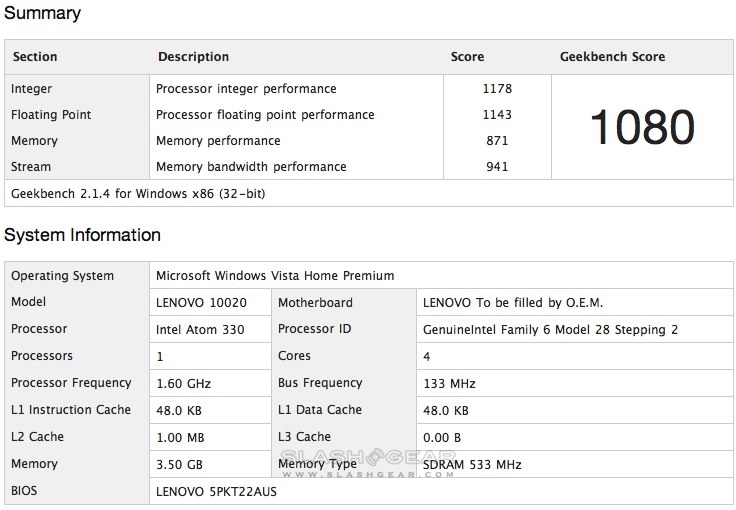Select the Summary heading
736x510 pixels.
(x=42, y=14)
